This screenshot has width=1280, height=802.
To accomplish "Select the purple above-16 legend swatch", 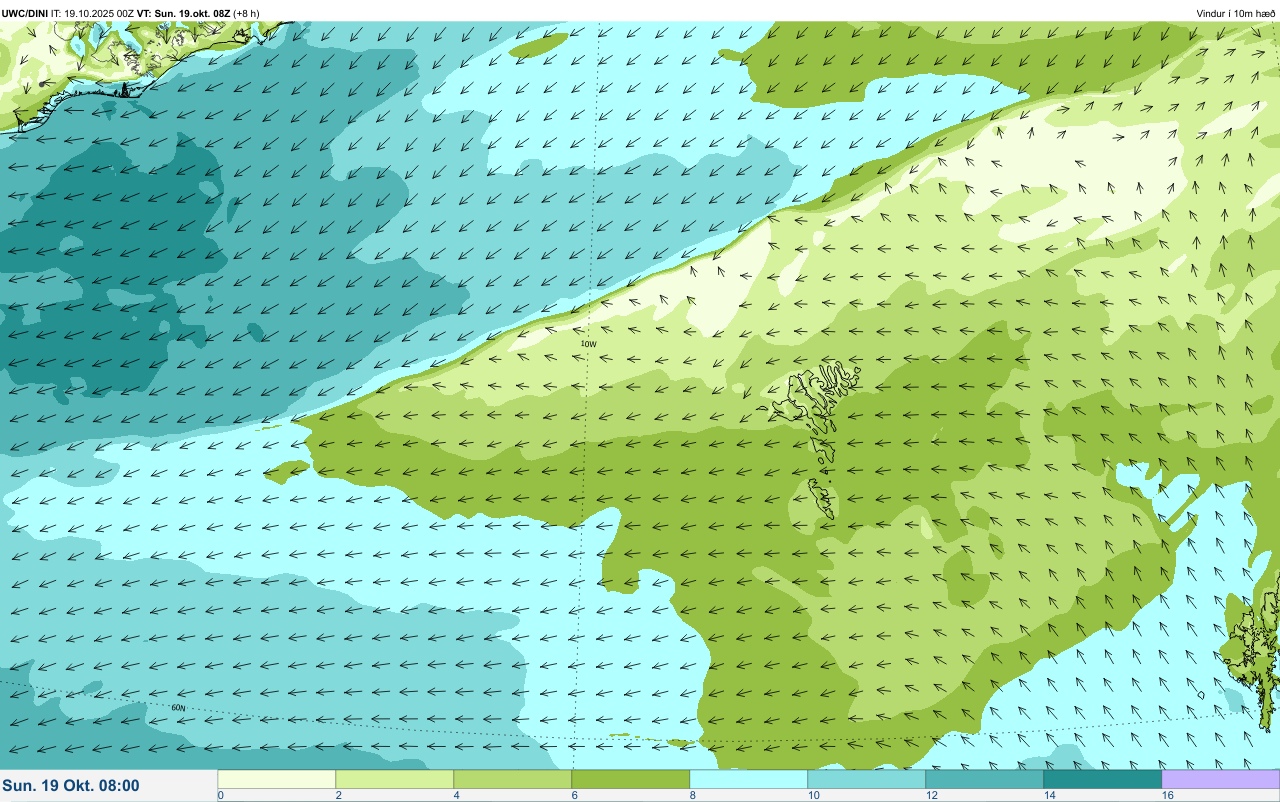I will 1220,779.
